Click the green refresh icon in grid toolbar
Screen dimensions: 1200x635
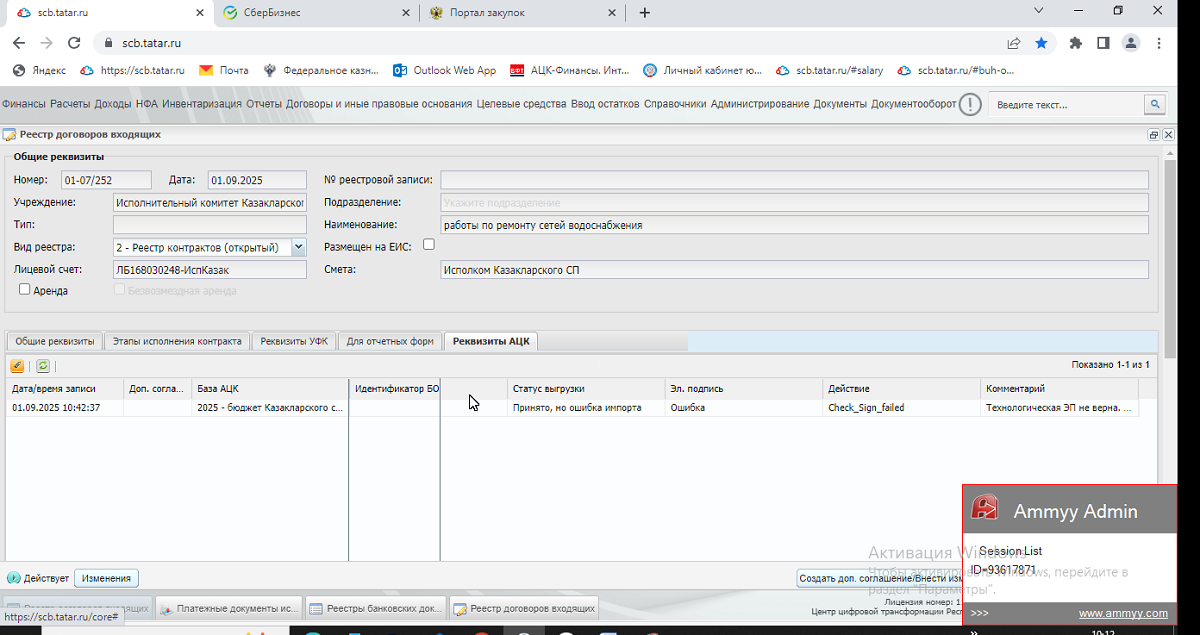coord(43,366)
